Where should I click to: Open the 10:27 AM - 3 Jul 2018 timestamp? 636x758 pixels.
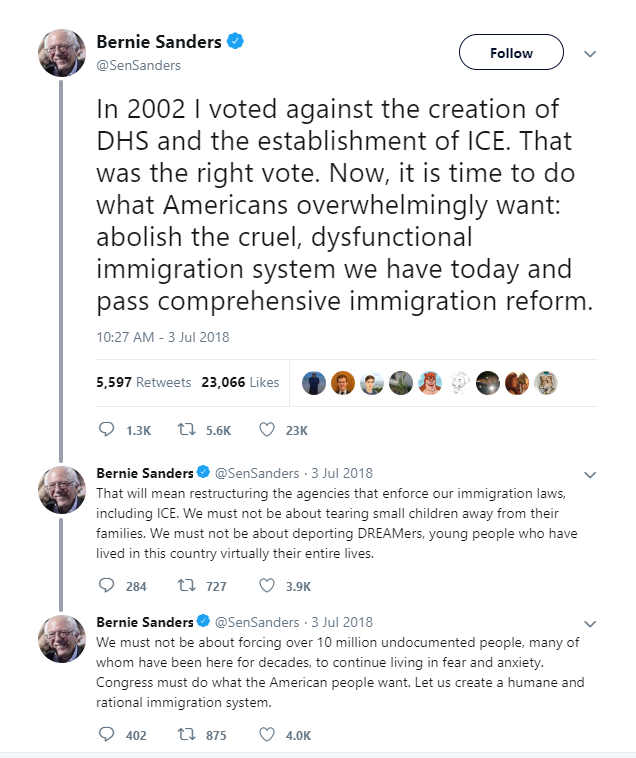pyautogui.click(x=163, y=337)
